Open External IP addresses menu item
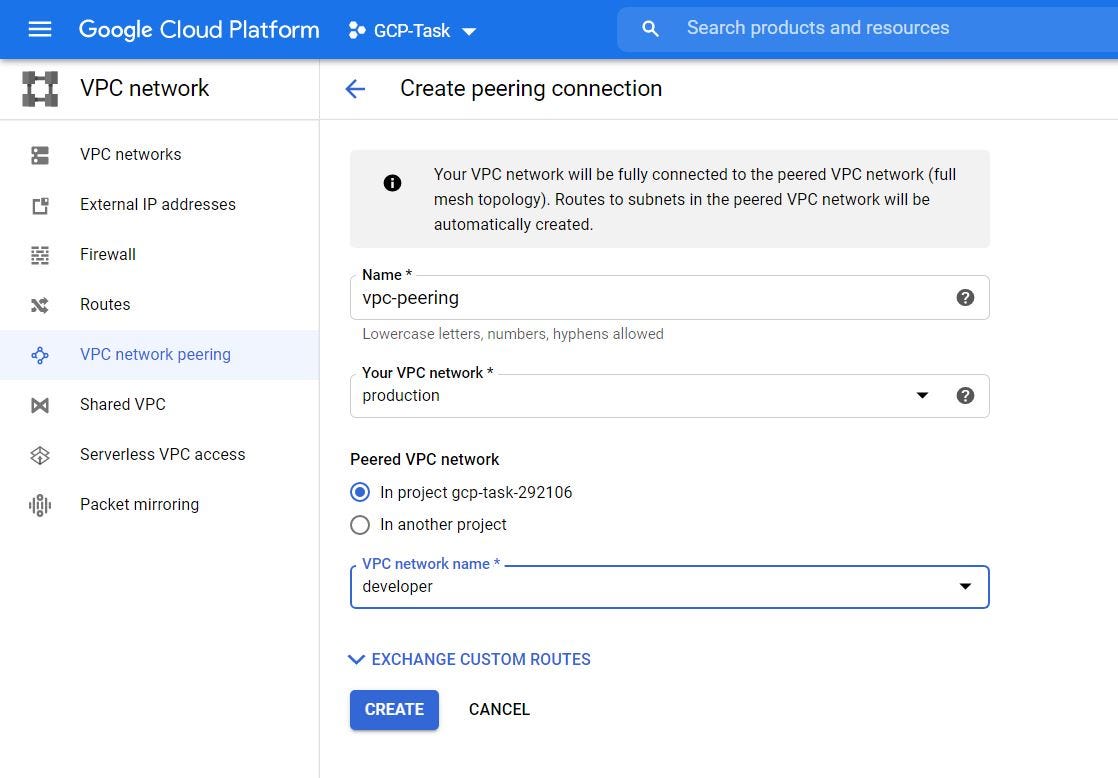The height and width of the screenshot is (778, 1118). pos(160,205)
